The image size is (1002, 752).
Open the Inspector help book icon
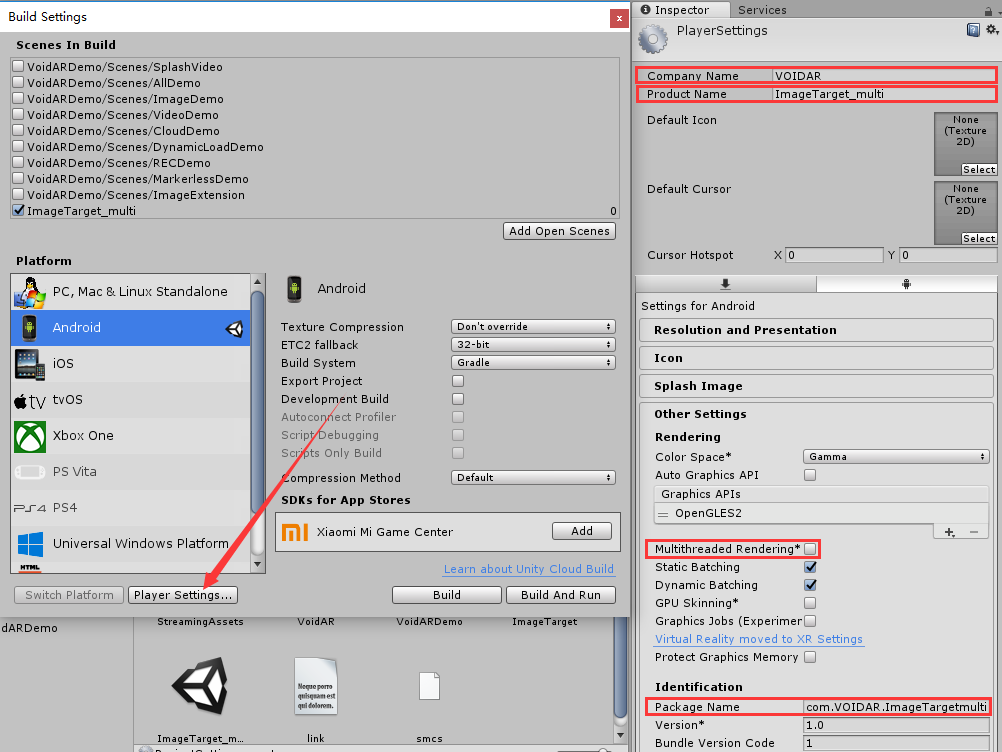click(x=973, y=30)
